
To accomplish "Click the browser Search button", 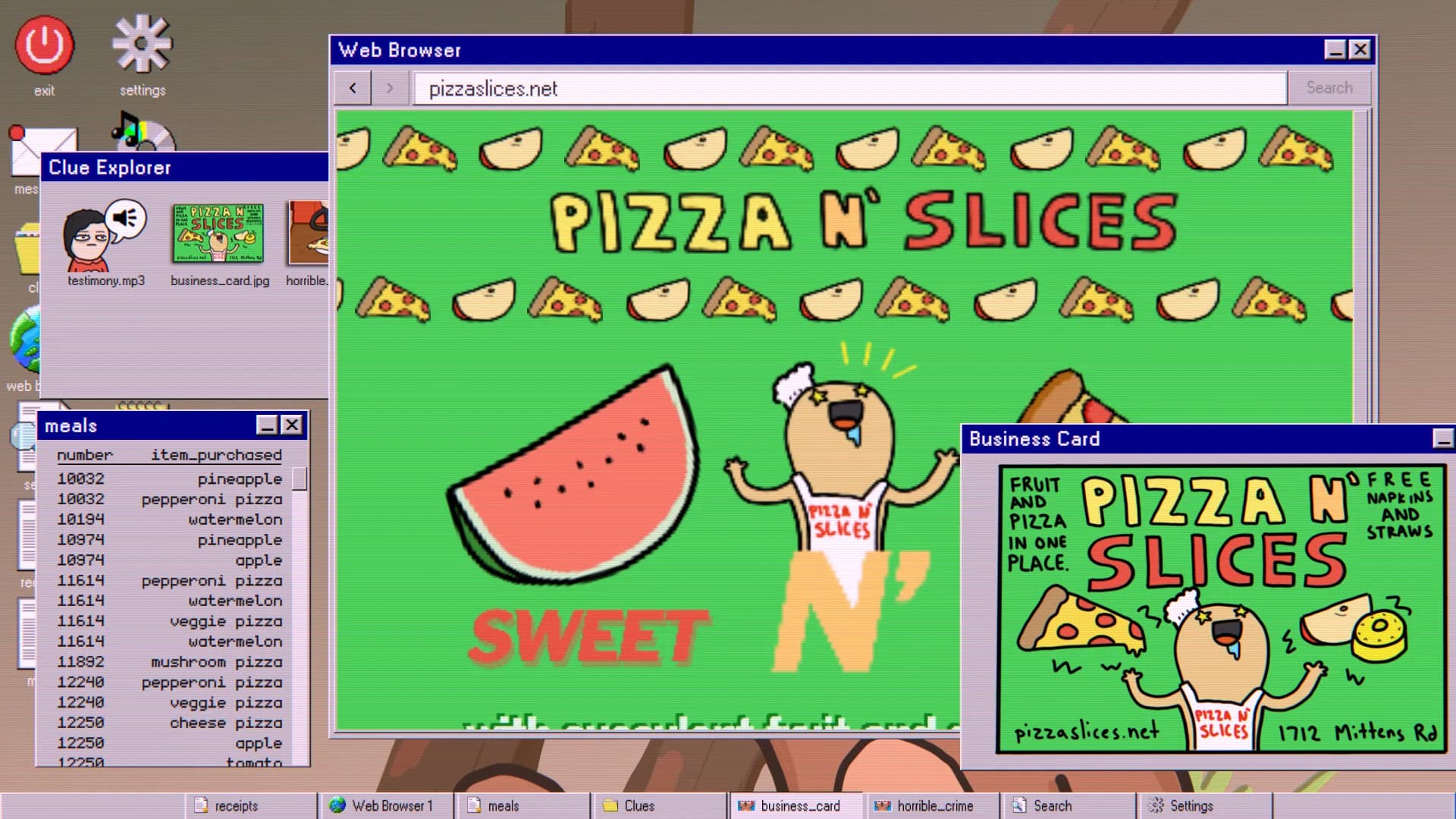I will [1329, 88].
